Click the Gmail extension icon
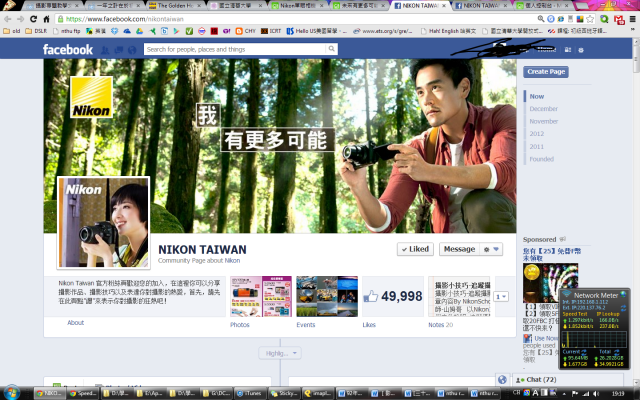This screenshot has height=400, width=640. click(619, 19)
